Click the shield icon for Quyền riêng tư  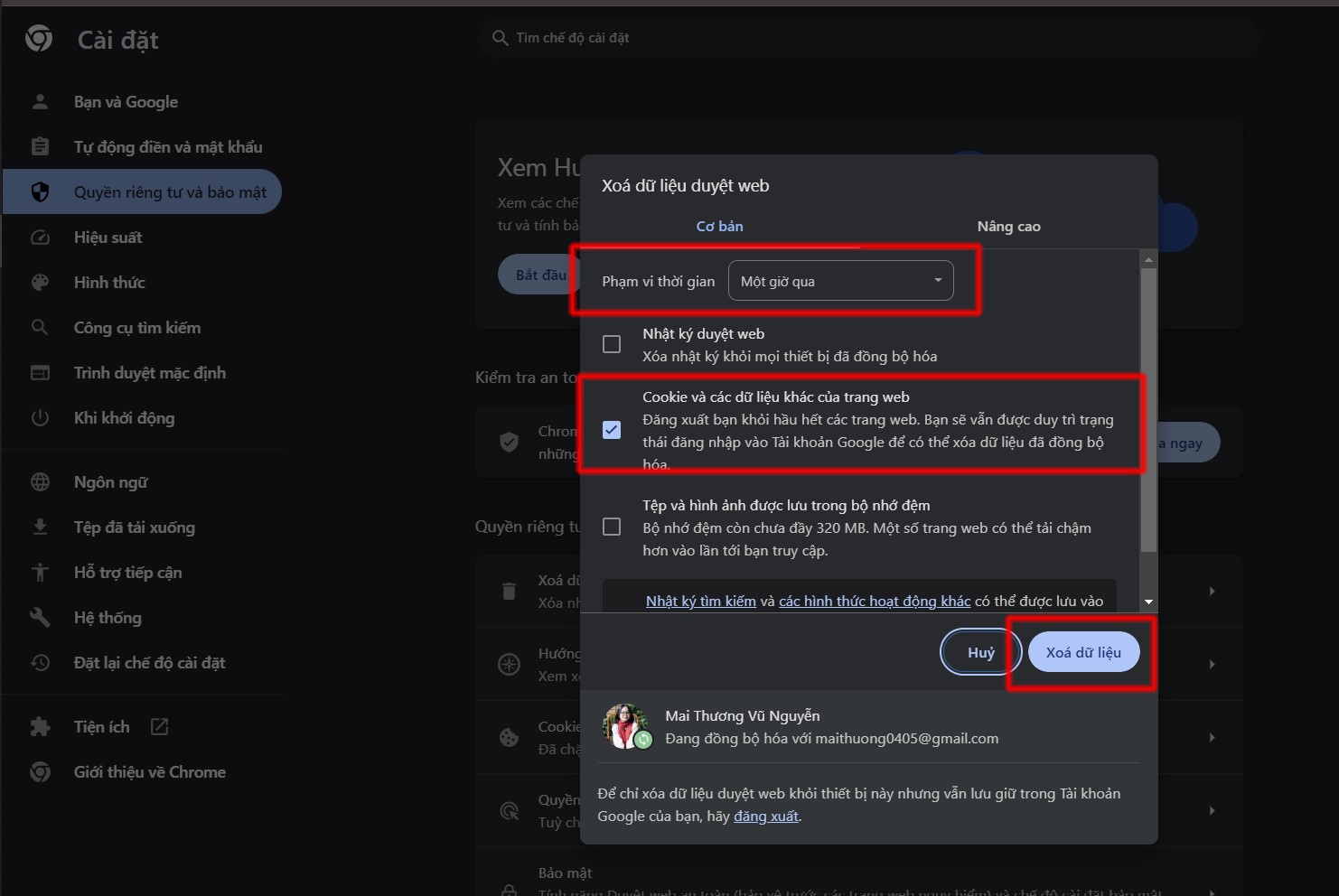40,192
